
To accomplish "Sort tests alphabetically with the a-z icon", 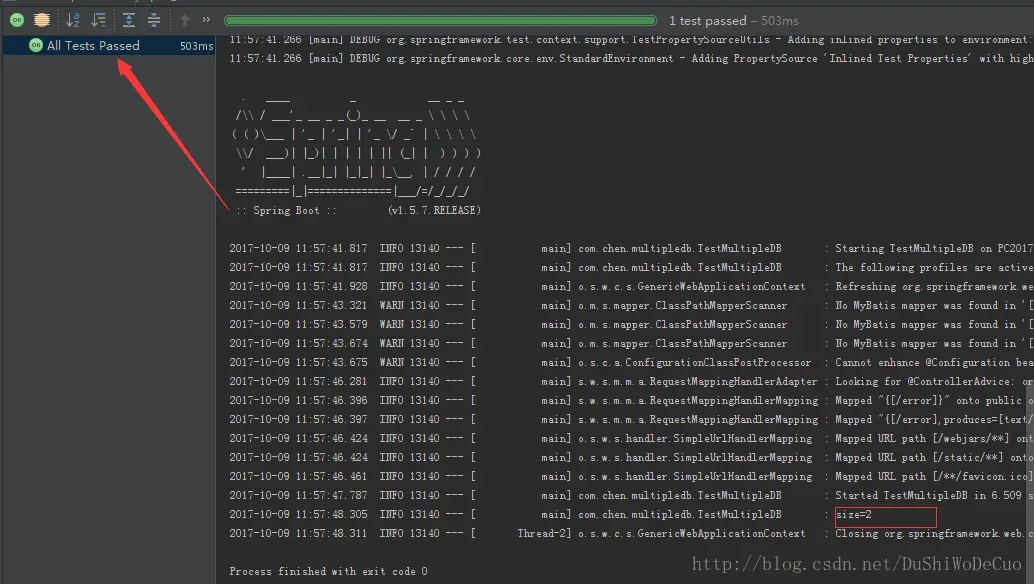I will [x=73, y=20].
